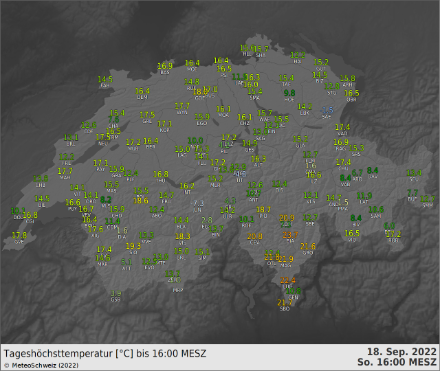Click the 22.4 reading at Lugano
This screenshot has width=440, height=371.
pos(288,280)
